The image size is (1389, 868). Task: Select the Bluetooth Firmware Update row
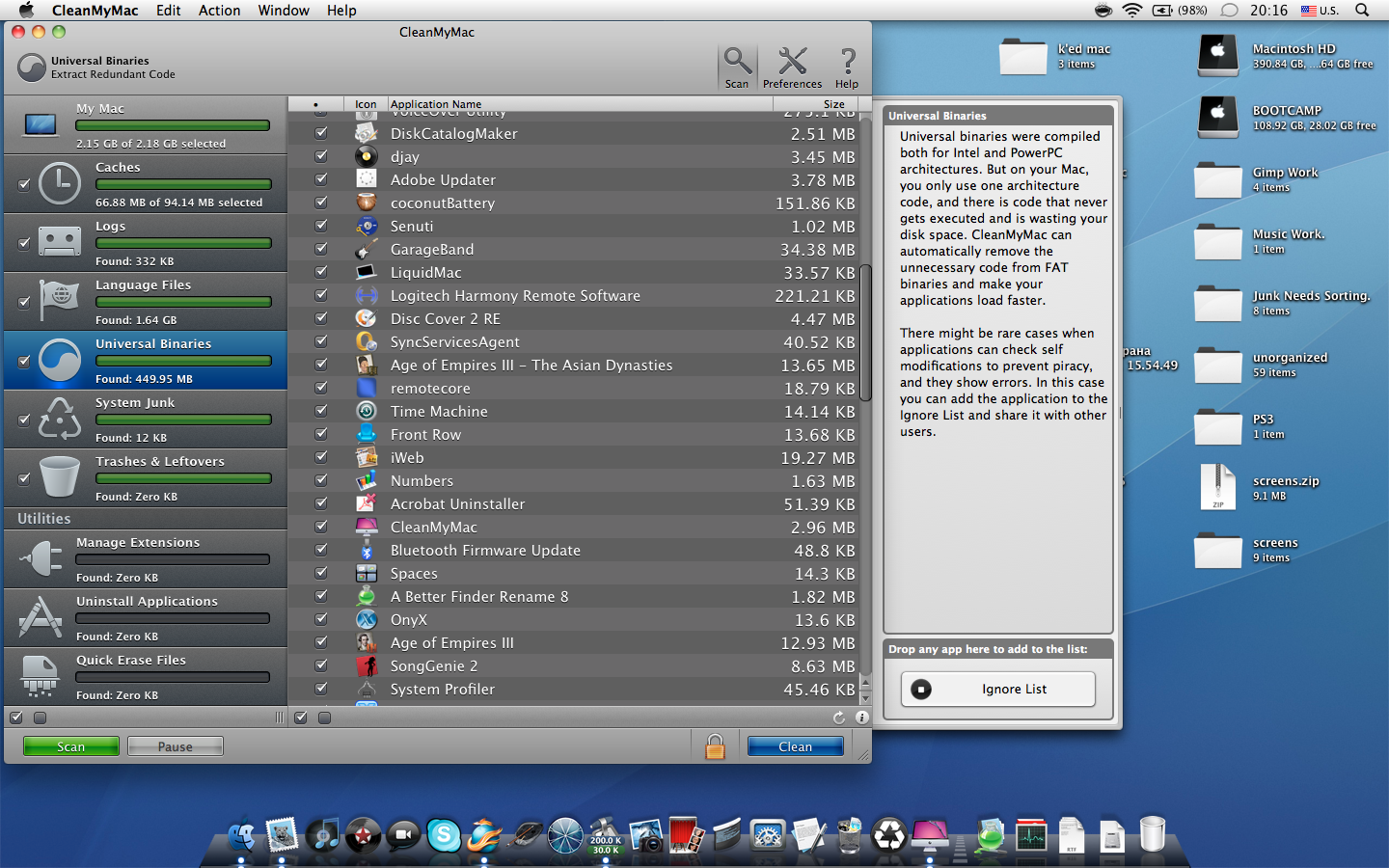pyautogui.click(x=573, y=550)
